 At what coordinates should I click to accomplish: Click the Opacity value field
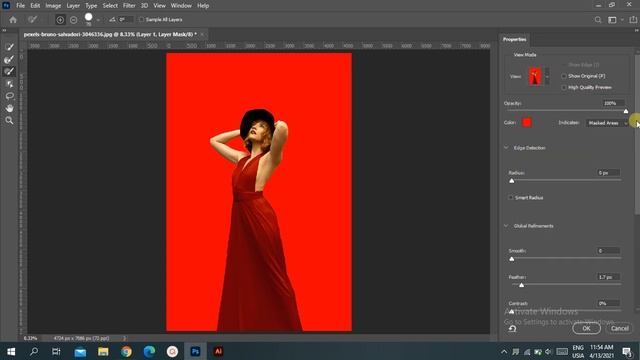pyautogui.click(x=613, y=103)
